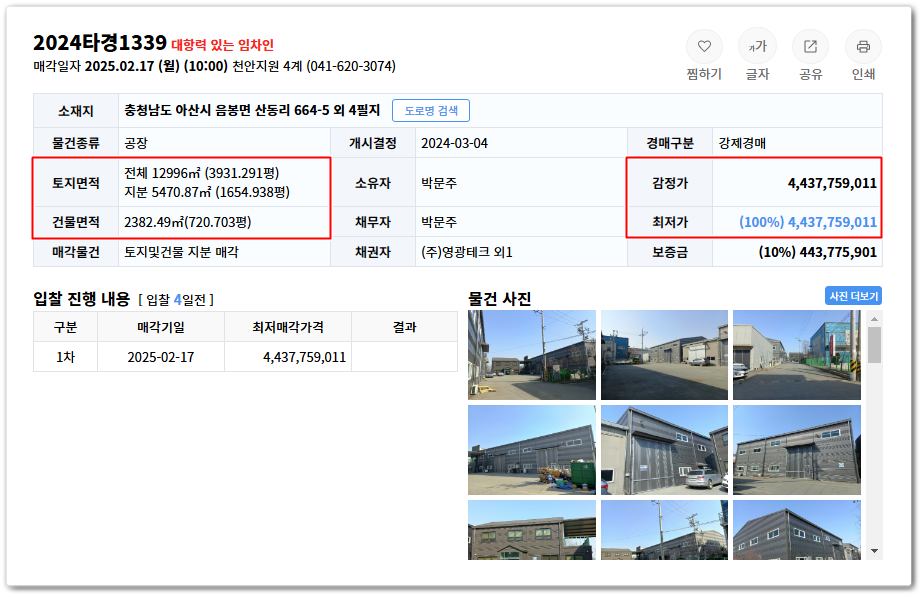
Task: Click appraisal value 4,437,759,011 in 감정가 row
Action: click(832, 183)
